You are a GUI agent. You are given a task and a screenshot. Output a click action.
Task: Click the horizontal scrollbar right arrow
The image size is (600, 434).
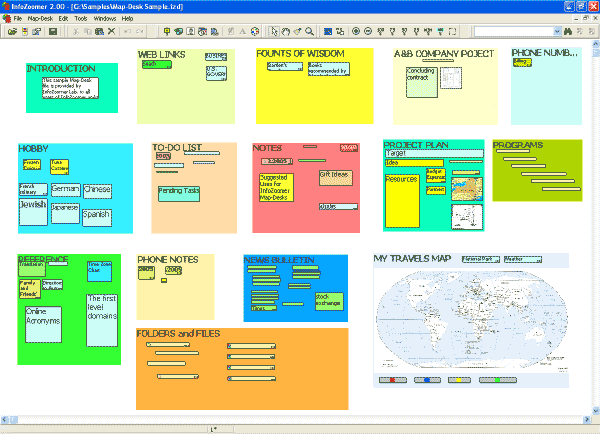tap(587, 419)
